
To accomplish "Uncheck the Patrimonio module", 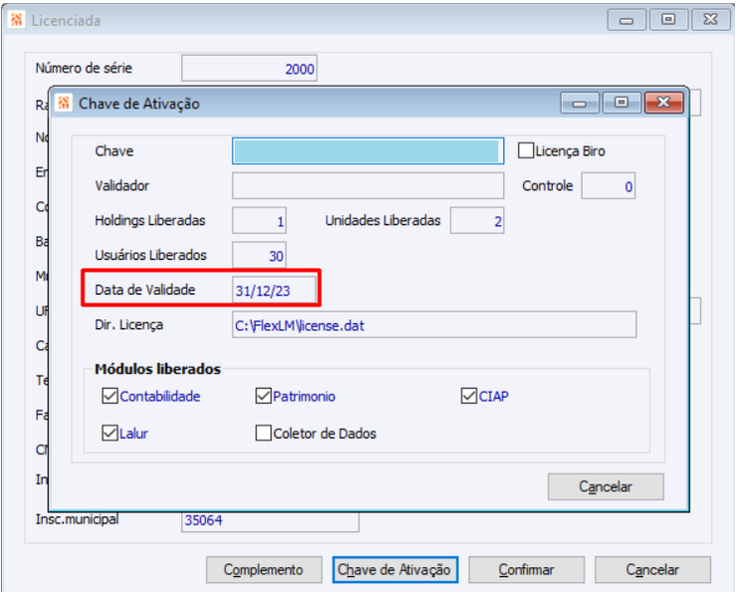I will [x=263, y=396].
